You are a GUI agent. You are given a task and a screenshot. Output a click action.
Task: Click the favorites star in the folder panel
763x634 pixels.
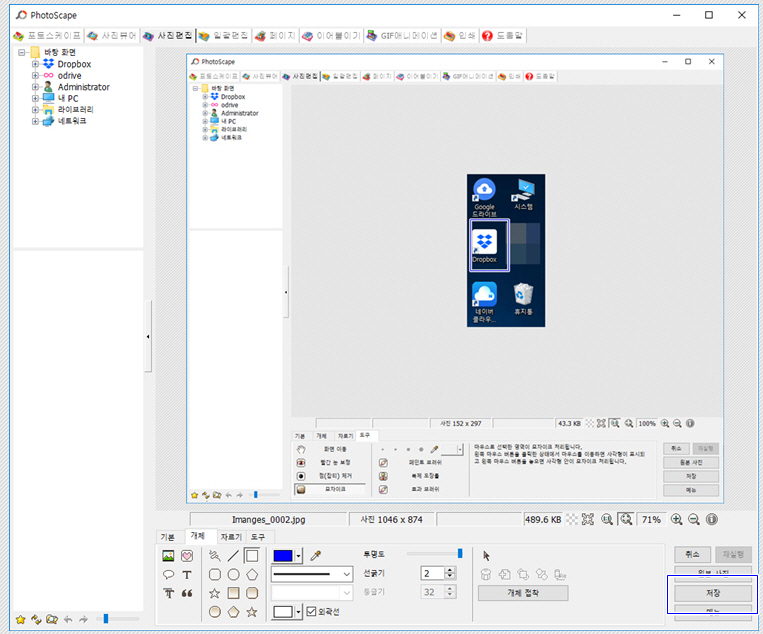[20, 619]
